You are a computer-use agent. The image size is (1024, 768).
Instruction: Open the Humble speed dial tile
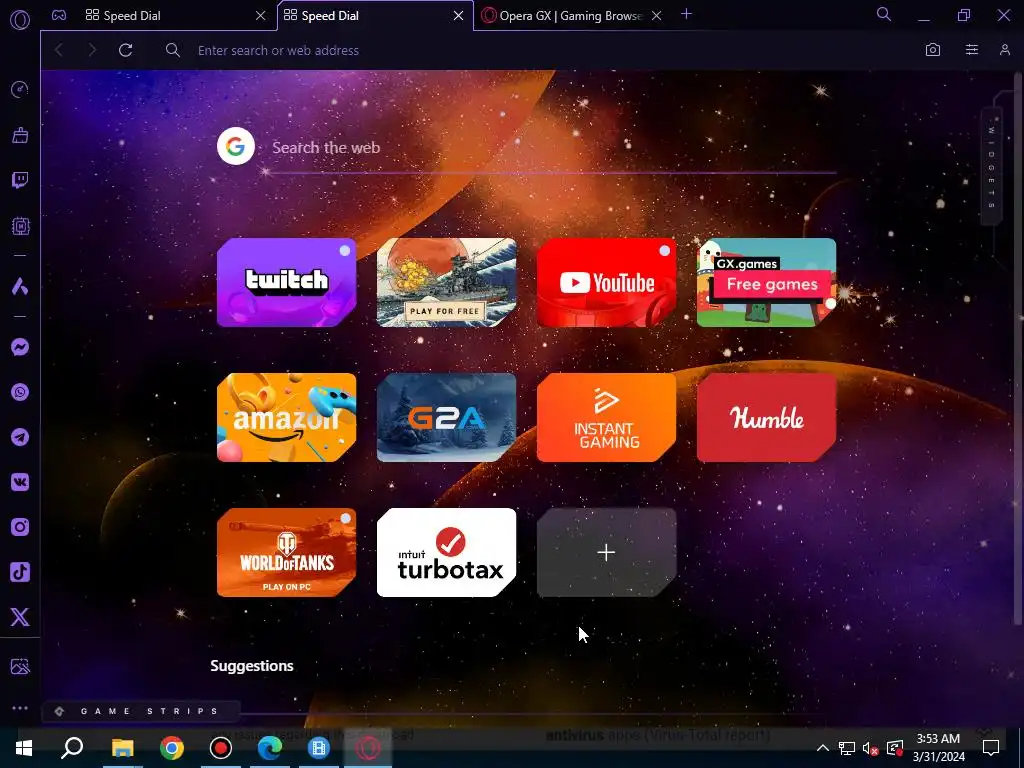(767, 417)
